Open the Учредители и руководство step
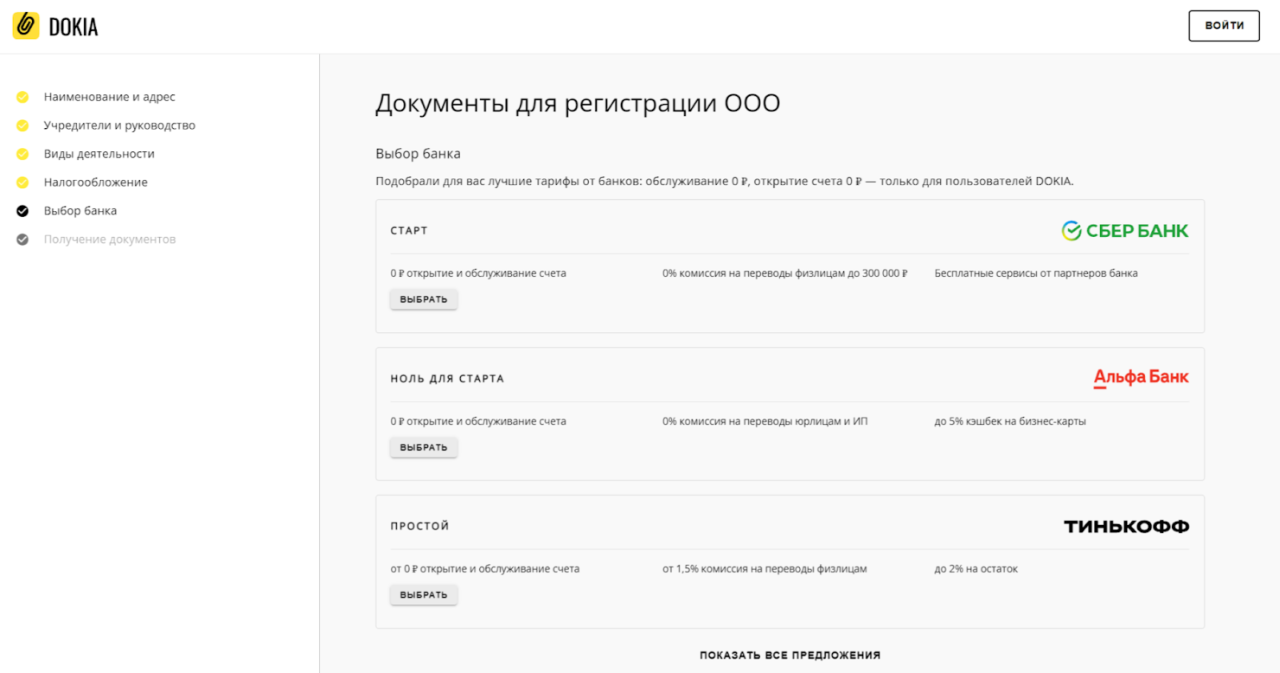Screen dimensions: 1280x673 [119, 126]
